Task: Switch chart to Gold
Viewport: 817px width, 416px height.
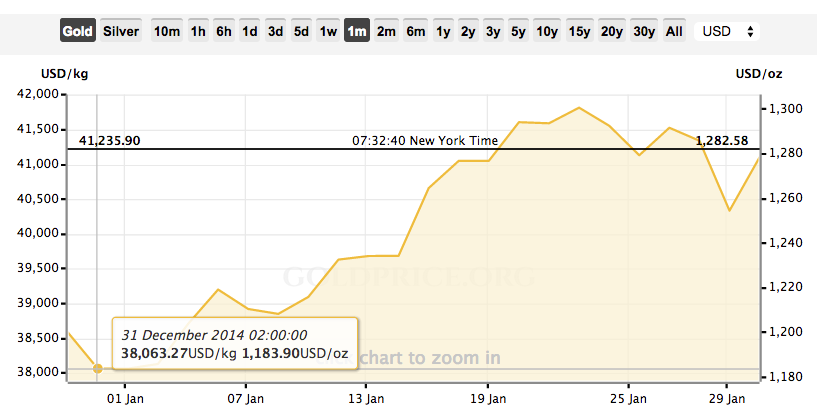Action: coord(77,31)
